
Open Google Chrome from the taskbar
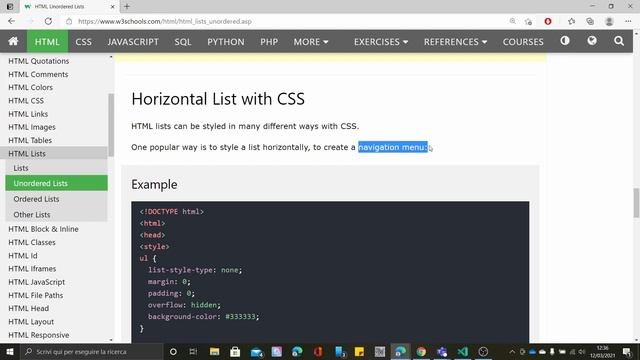(421, 351)
